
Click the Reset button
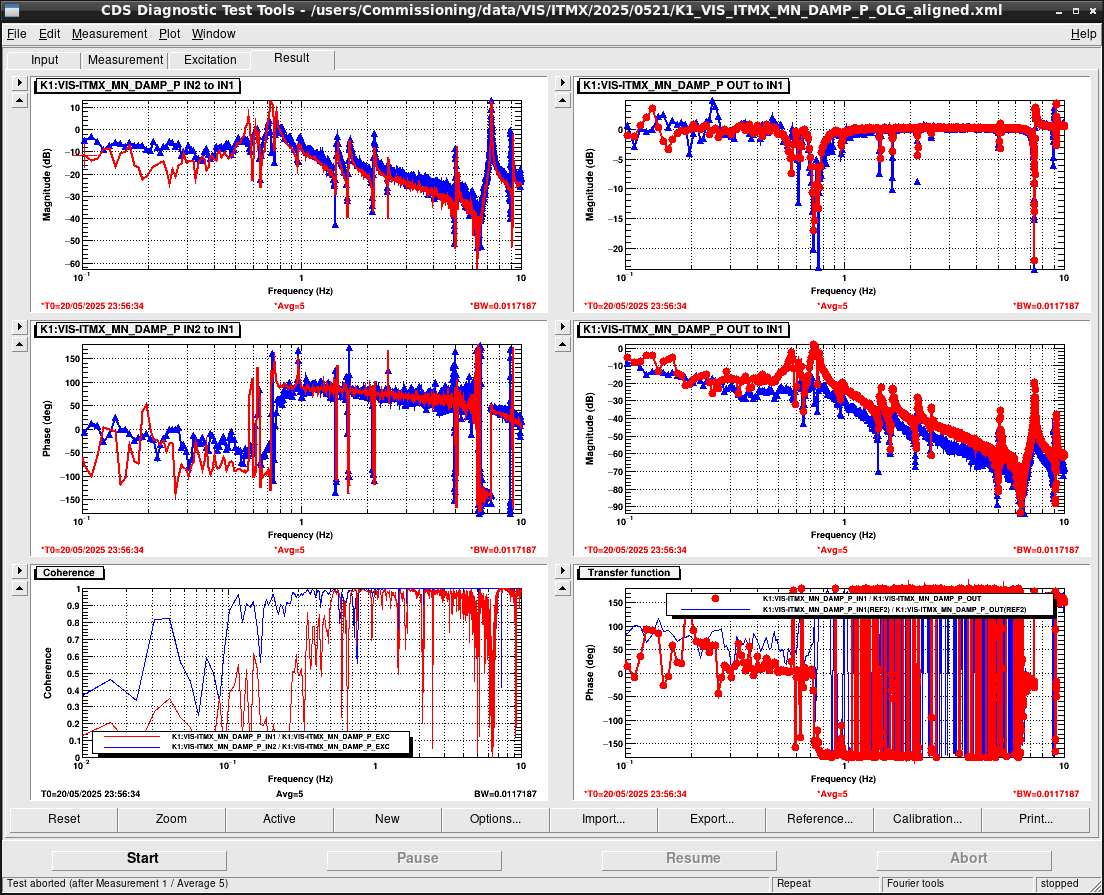point(63,819)
